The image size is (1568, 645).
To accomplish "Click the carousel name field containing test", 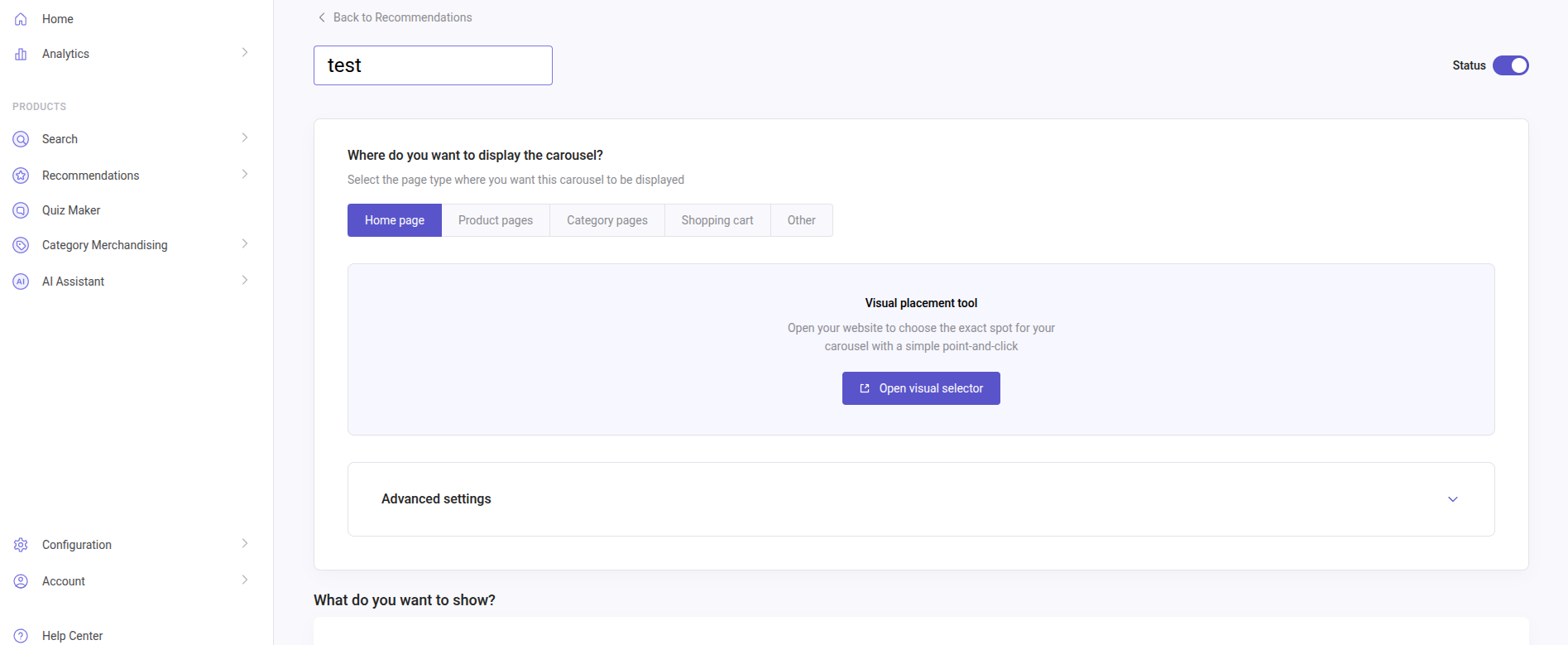I will [433, 65].
